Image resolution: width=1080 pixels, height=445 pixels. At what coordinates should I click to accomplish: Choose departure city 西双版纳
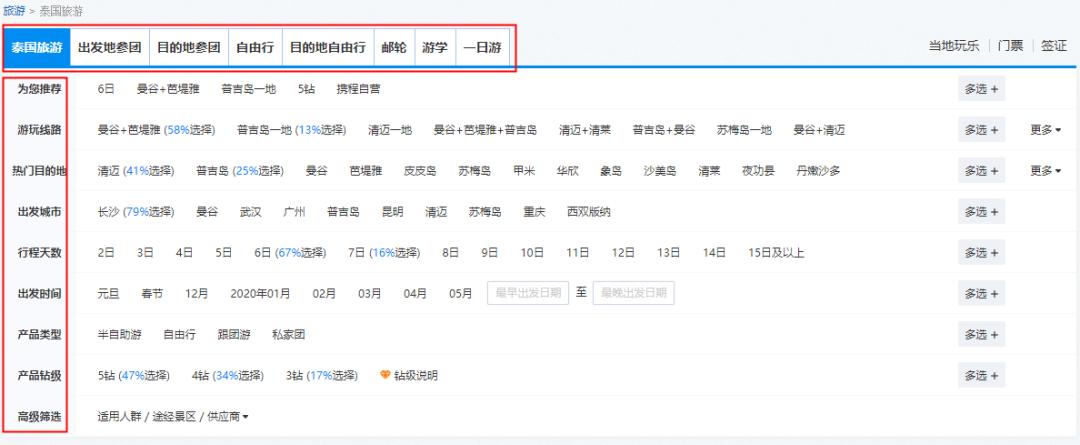[589, 211]
